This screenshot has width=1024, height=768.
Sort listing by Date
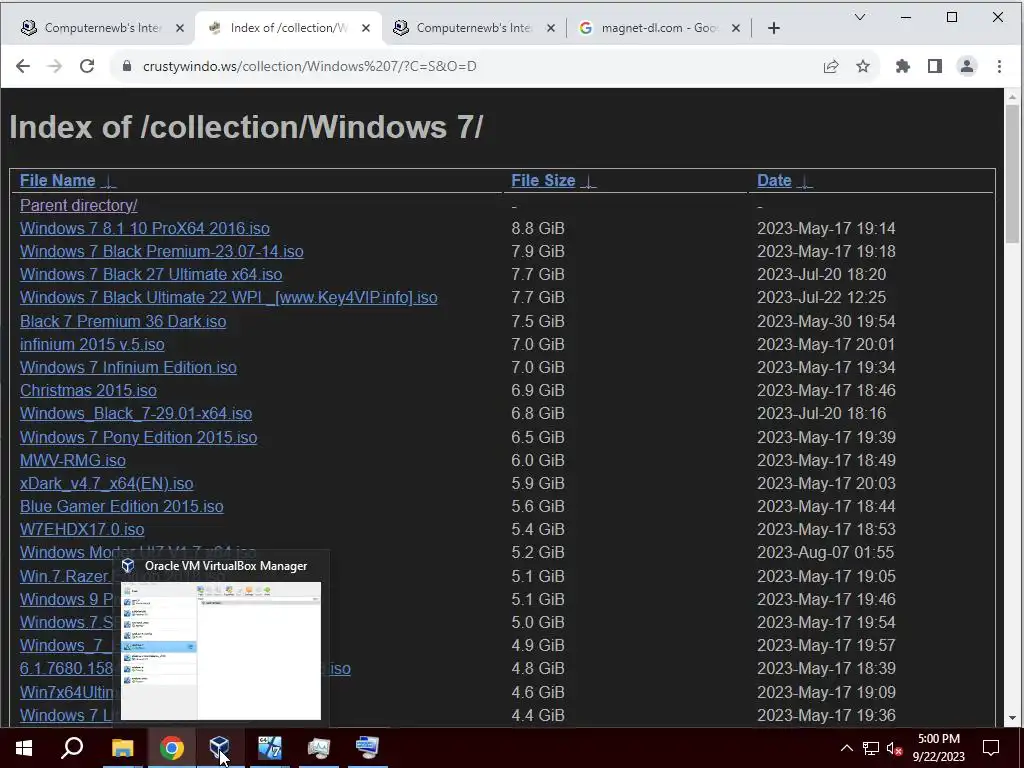coord(774,180)
